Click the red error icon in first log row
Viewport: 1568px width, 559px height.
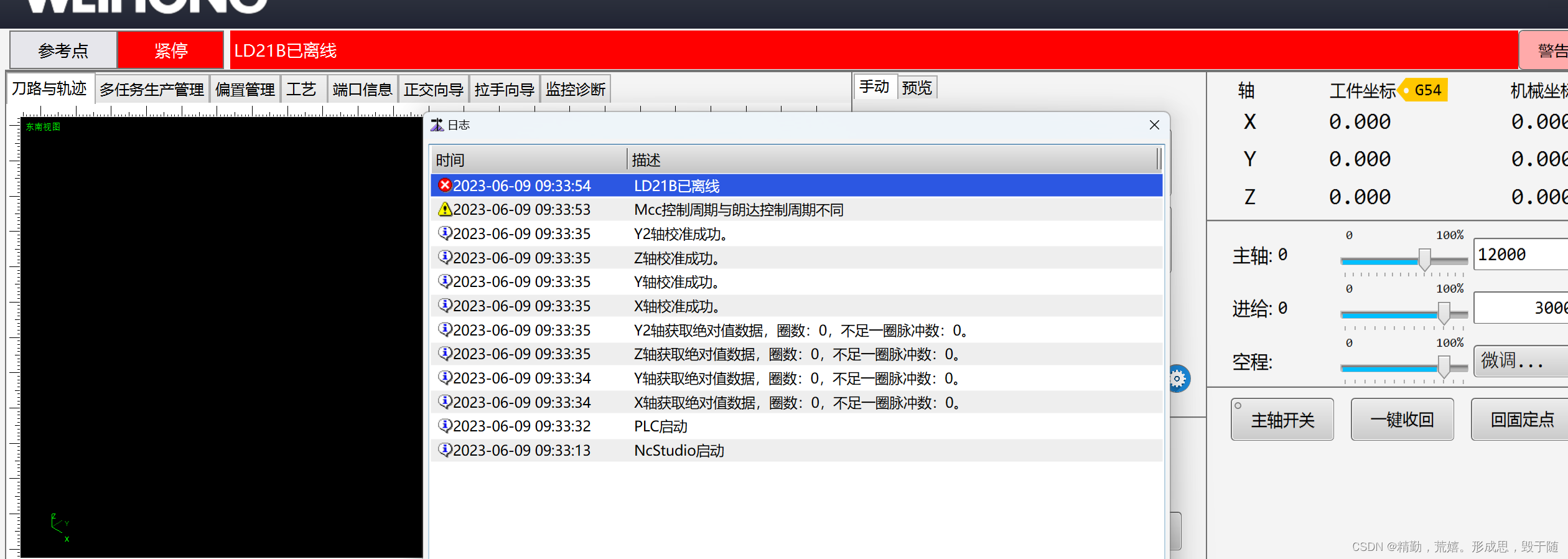[x=444, y=186]
